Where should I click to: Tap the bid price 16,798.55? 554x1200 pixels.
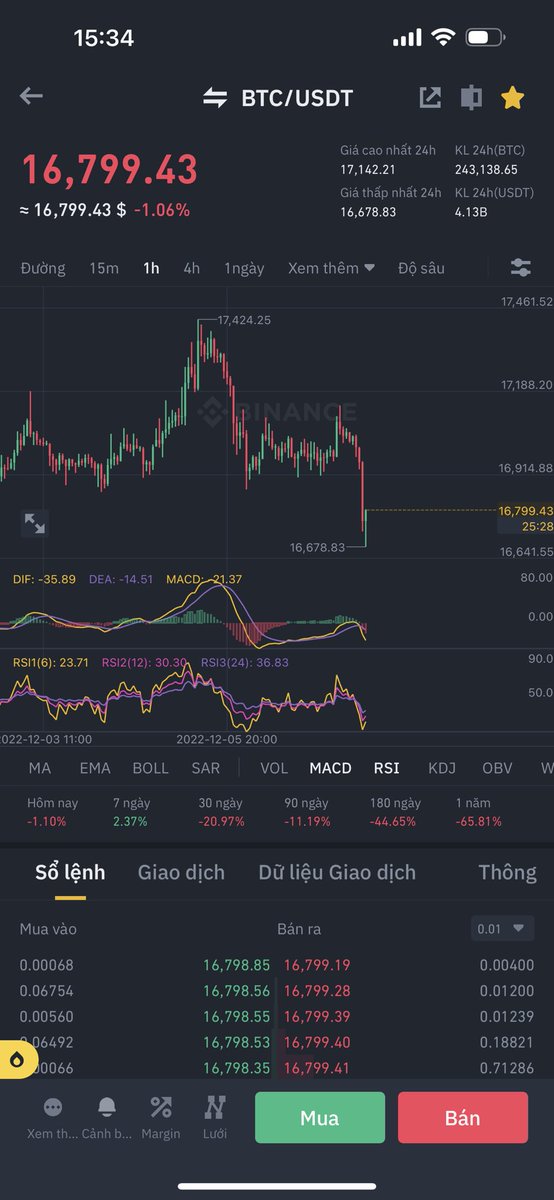[237, 1016]
